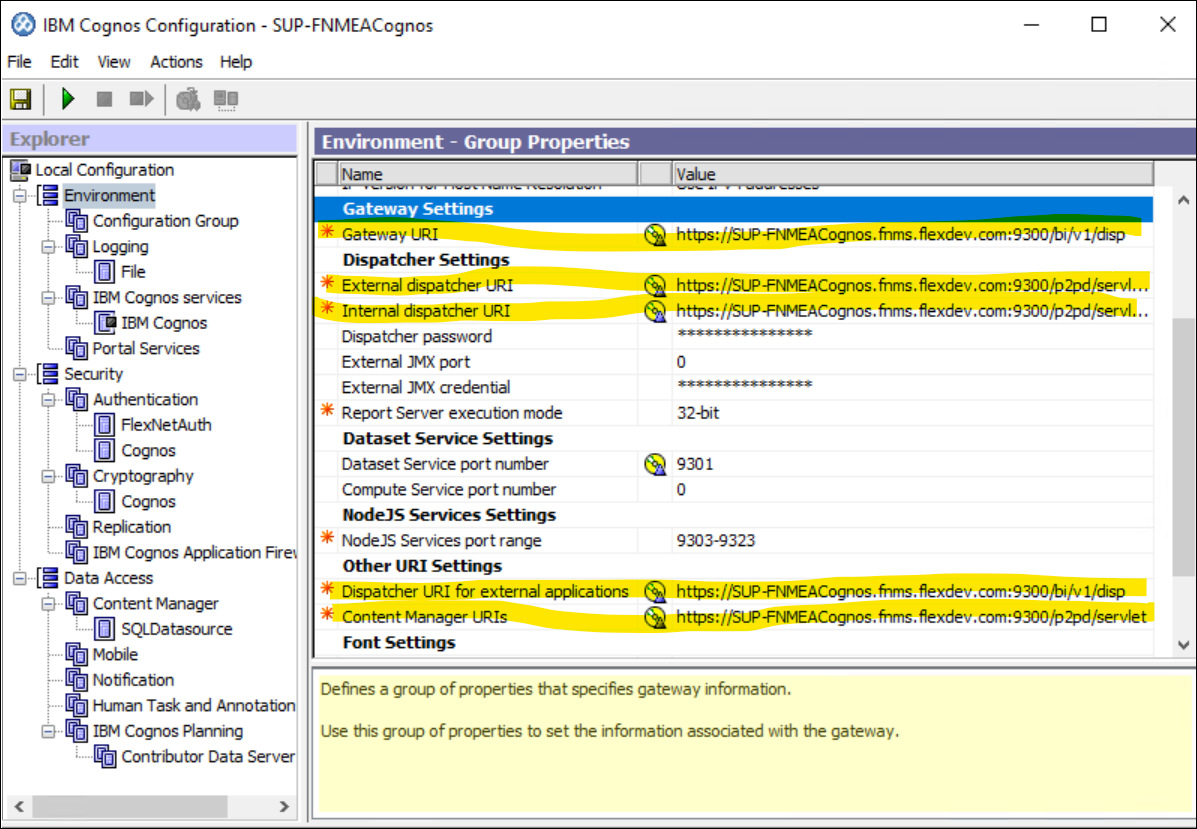This screenshot has height=829, width=1197.
Task: Select Cognos under Authentication
Action: point(148,450)
